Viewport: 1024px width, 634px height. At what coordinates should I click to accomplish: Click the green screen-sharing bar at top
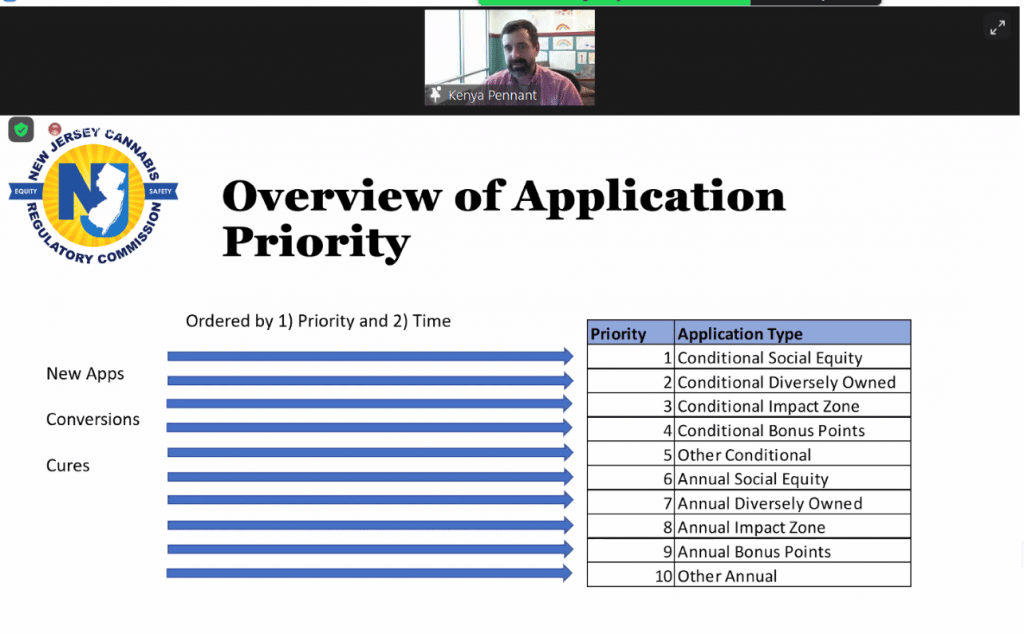coord(613,3)
